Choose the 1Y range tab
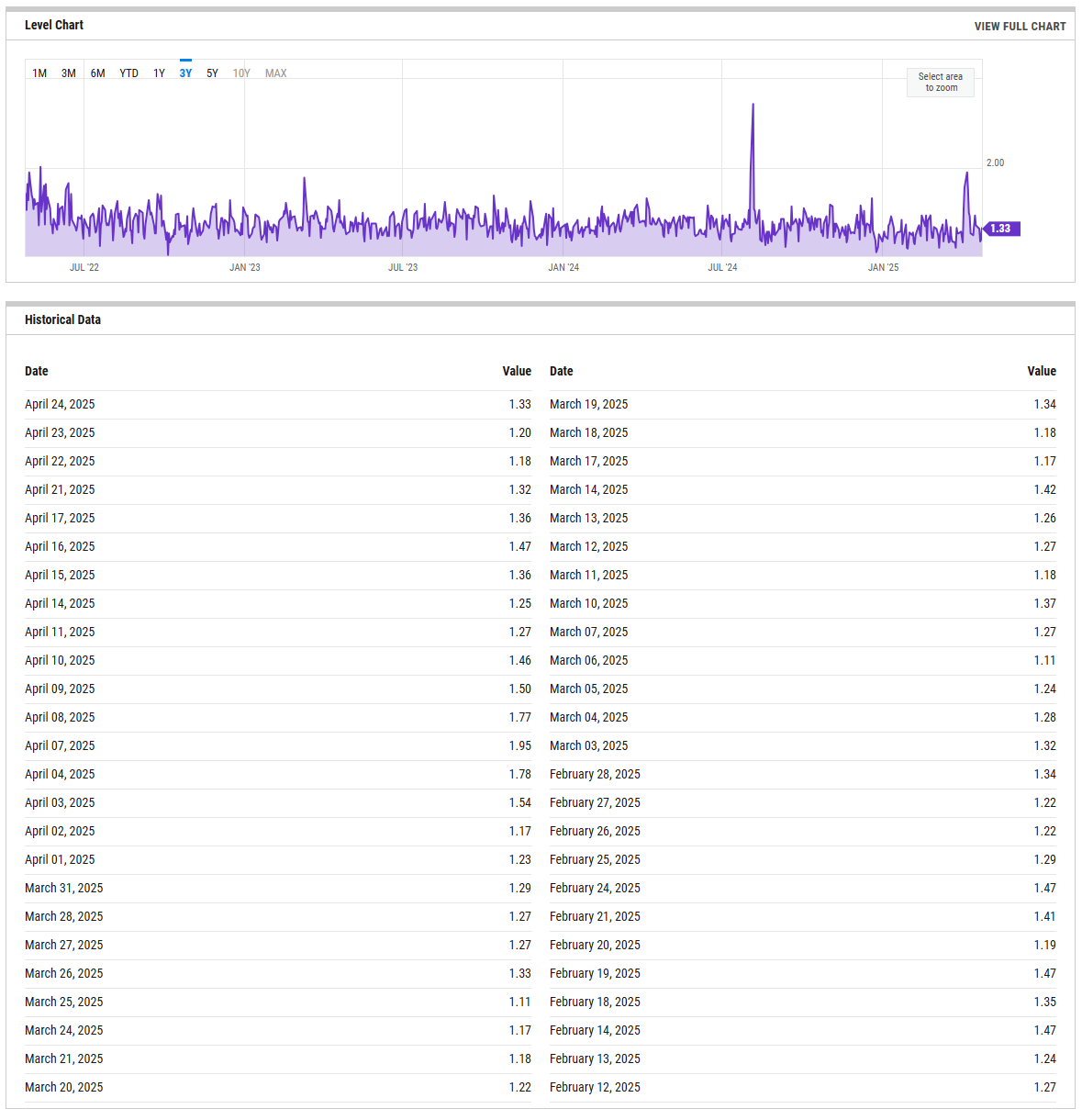1082x1120 pixels. pos(160,73)
